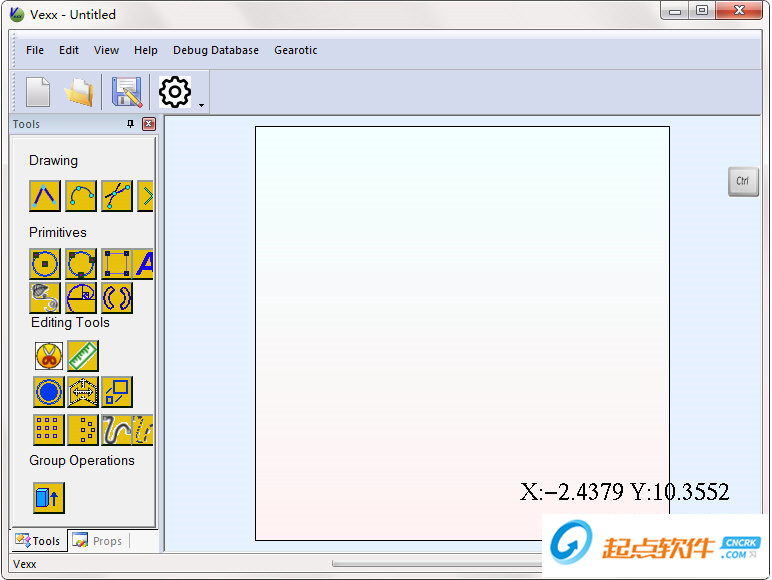Choose the scattered dots array tool
772x580 pixels.
point(83,430)
